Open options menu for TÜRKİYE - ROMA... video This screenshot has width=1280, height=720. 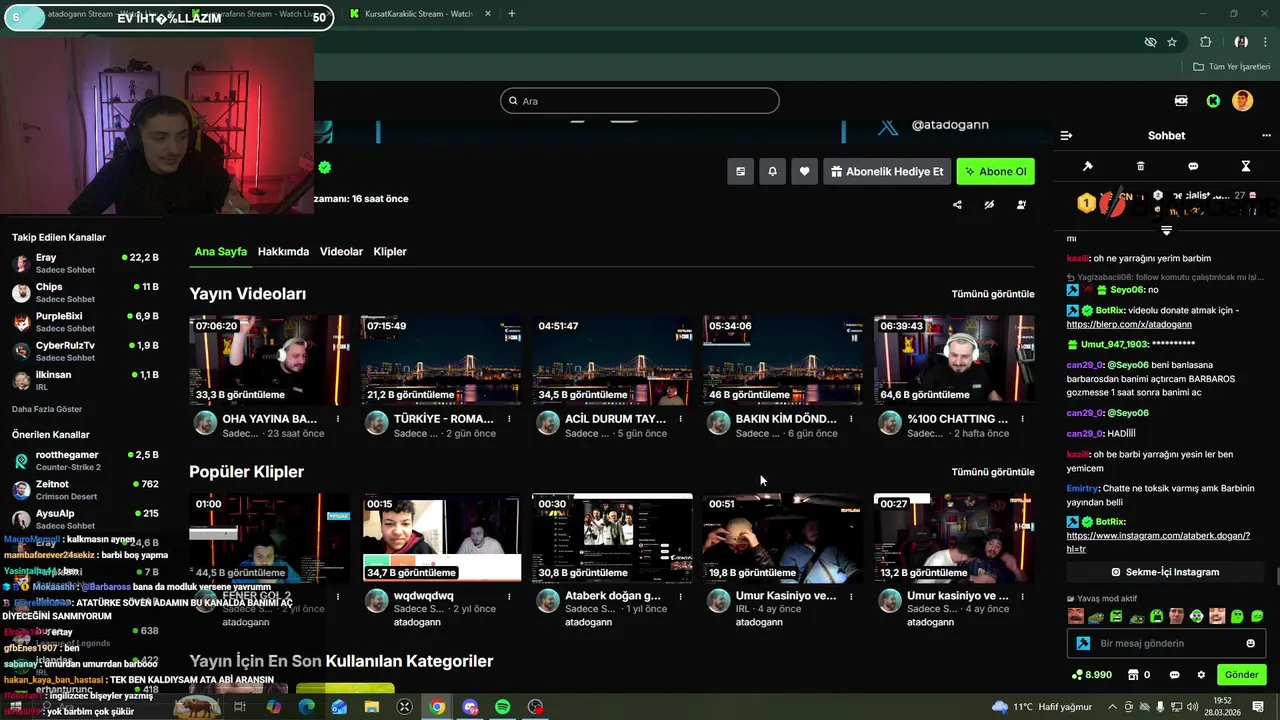click(509, 419)
